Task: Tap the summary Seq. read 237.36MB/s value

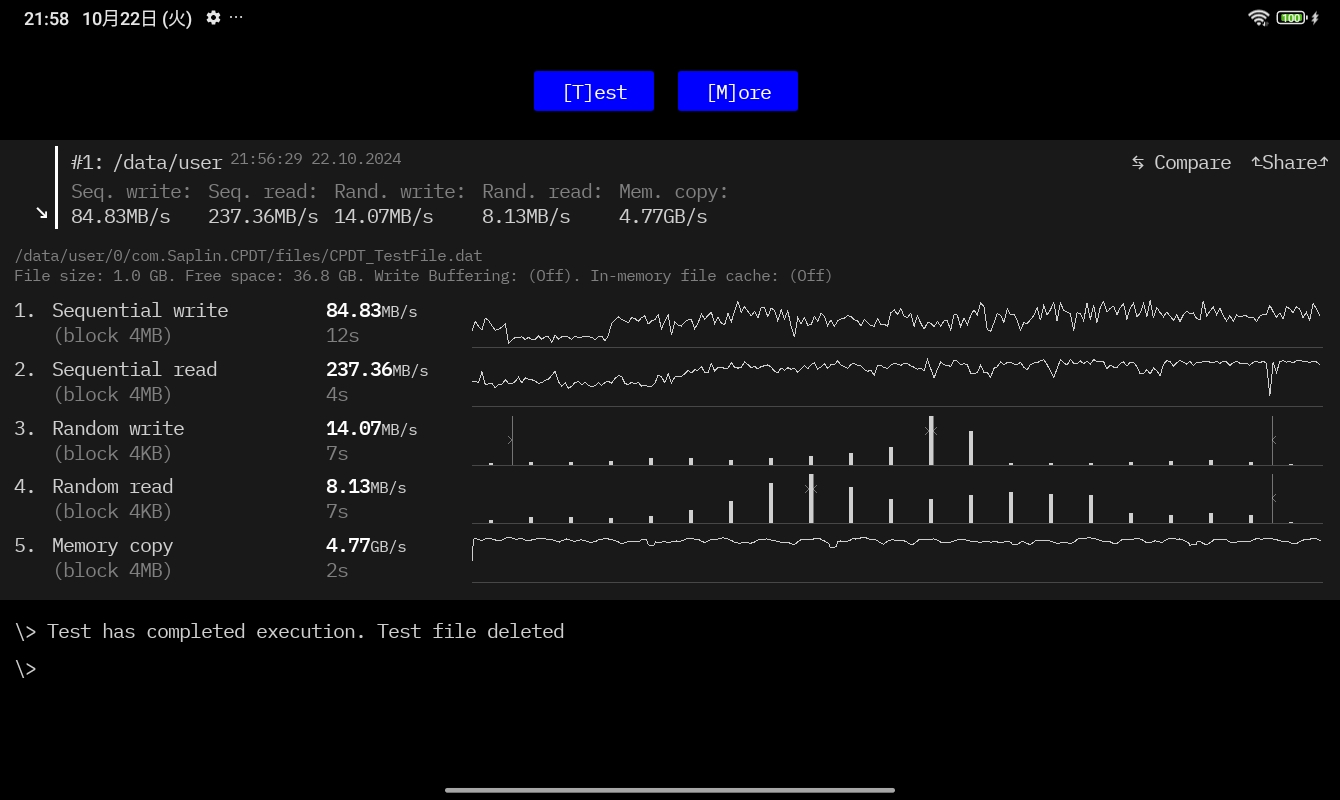Action: point(263,216)
